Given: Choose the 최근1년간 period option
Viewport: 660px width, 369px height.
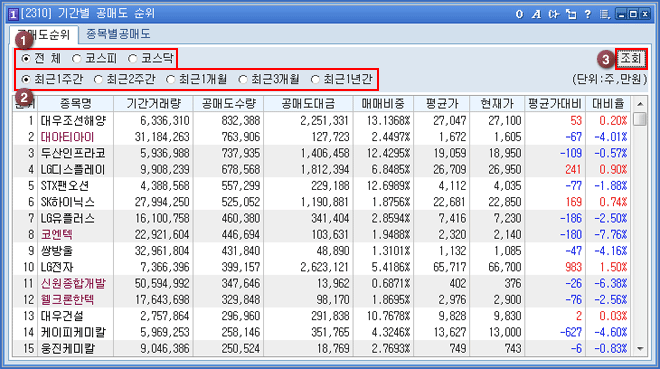Looking at the screenshot, I should point(341,79).
